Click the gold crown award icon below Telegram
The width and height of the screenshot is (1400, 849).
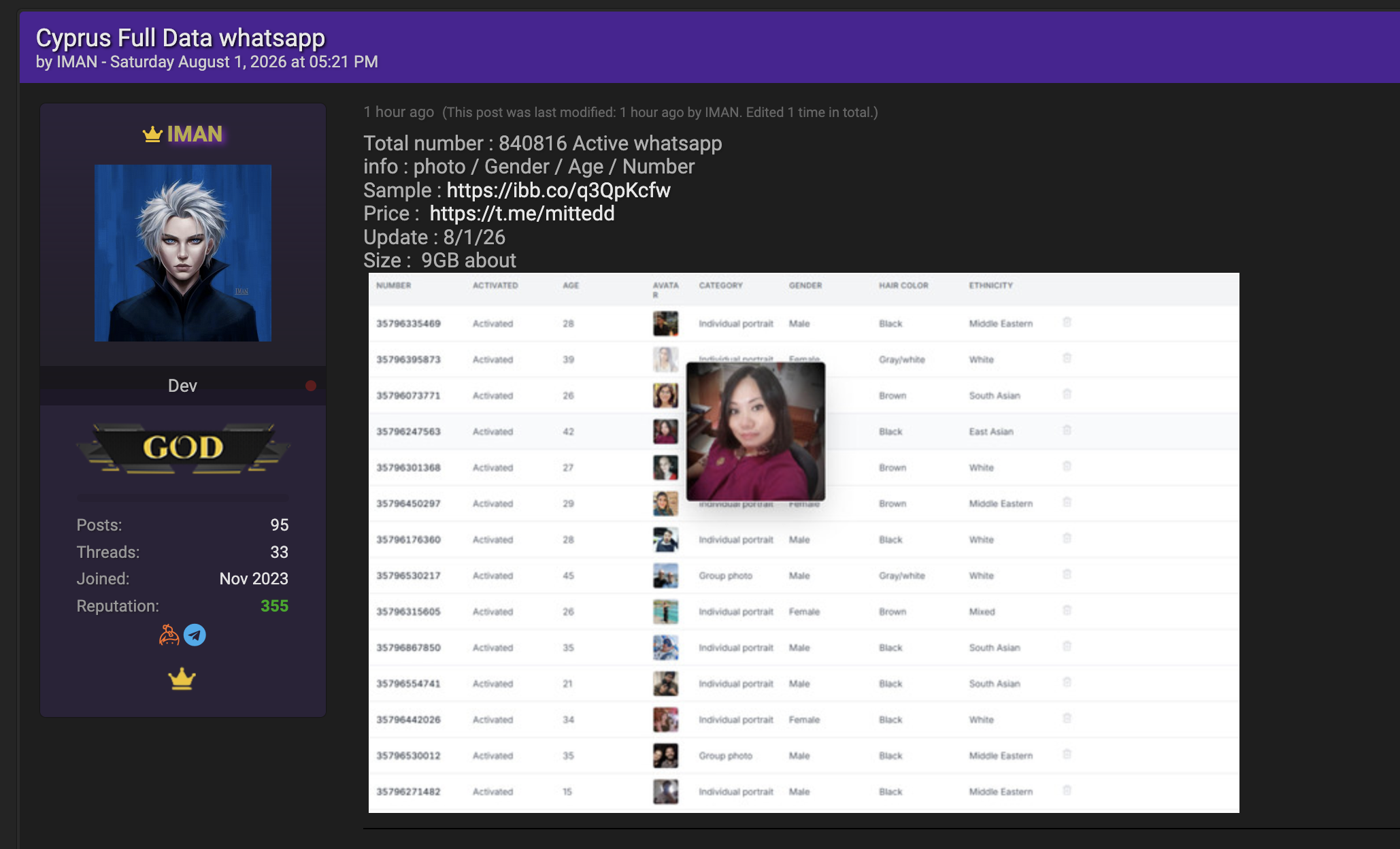tap(182, 679)
